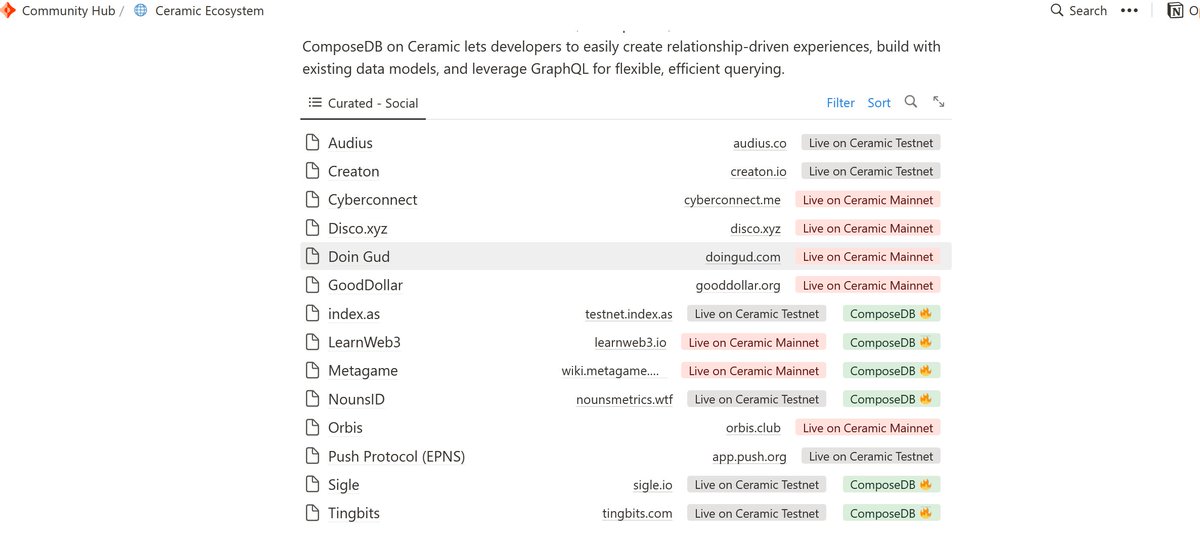The image size is (1200, 544).
Task: Click the magnifier icon next to Search
Action: (x=1057, y=11)
